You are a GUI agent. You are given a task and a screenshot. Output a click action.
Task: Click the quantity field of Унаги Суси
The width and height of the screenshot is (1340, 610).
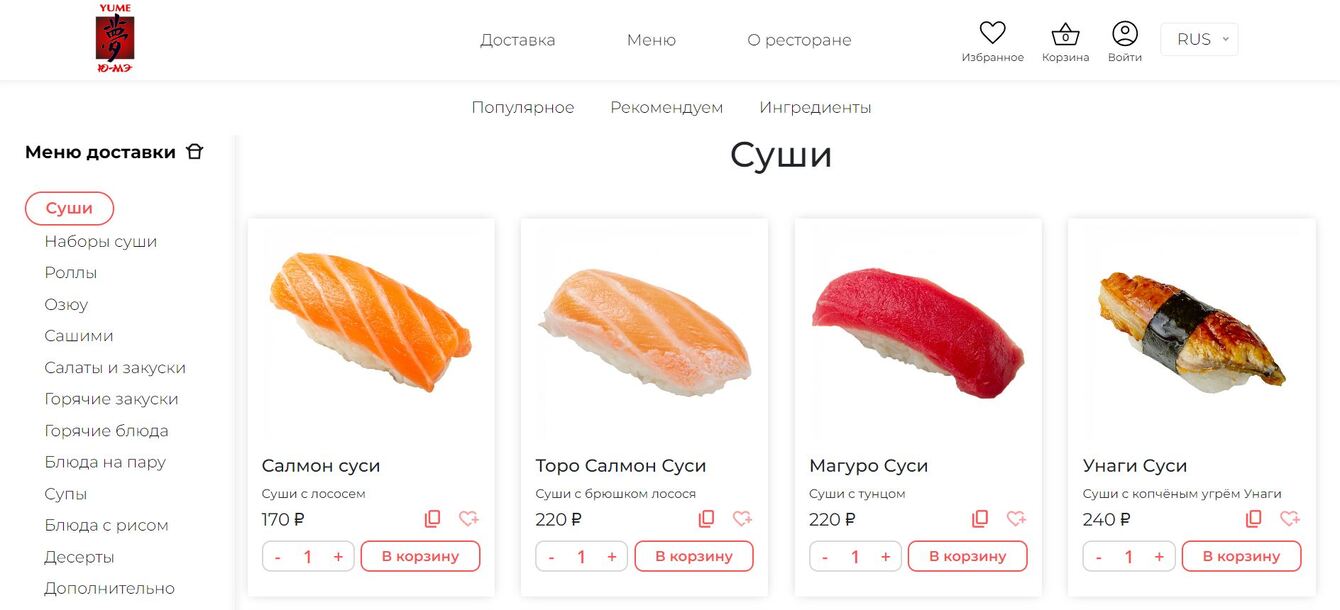click(1129, 557)
